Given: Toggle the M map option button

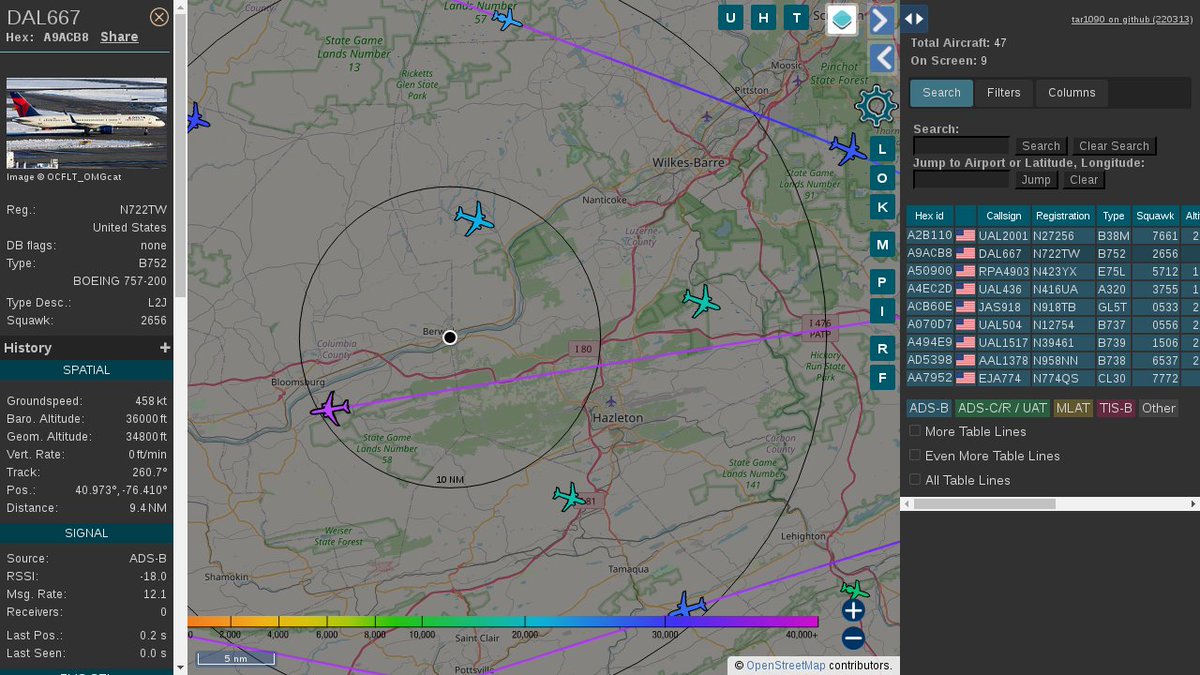Looking at the screenshot, I should pyautogui.click(x=881, y=244).
